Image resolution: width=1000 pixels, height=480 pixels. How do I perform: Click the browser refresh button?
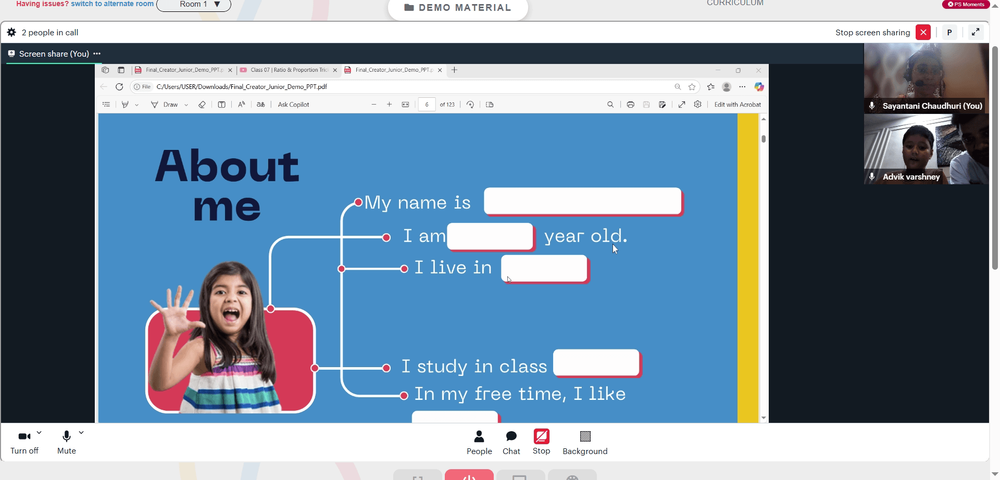(x=119, y=87)
